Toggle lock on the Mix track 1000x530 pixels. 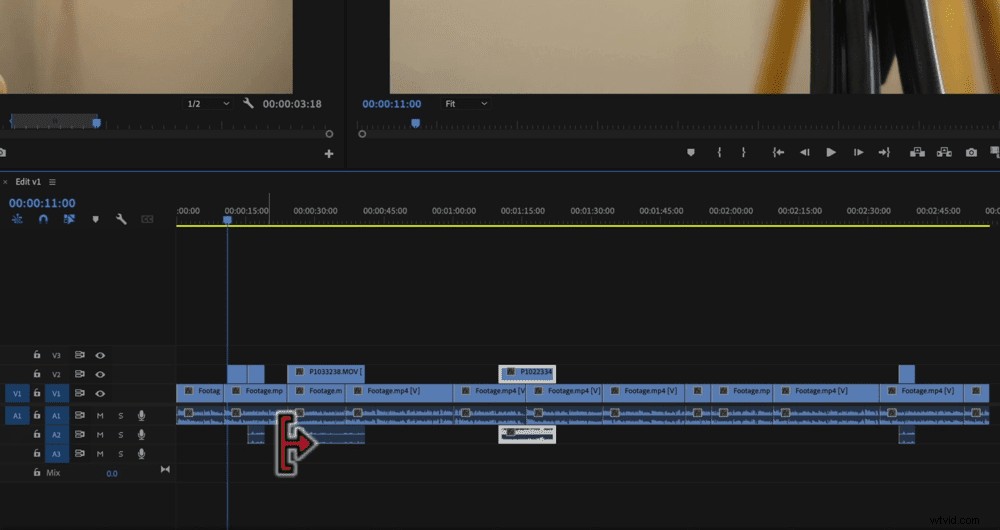[x=36, y=473]
